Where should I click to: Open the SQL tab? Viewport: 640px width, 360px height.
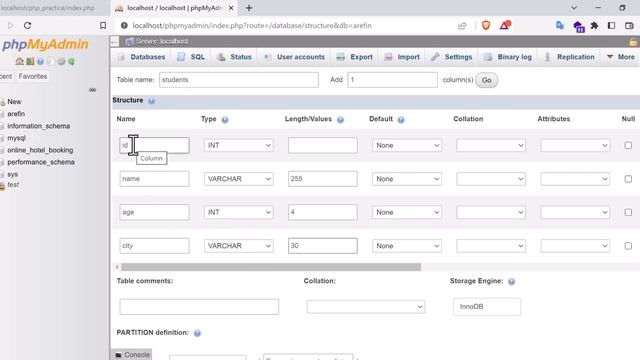(191, 57)
